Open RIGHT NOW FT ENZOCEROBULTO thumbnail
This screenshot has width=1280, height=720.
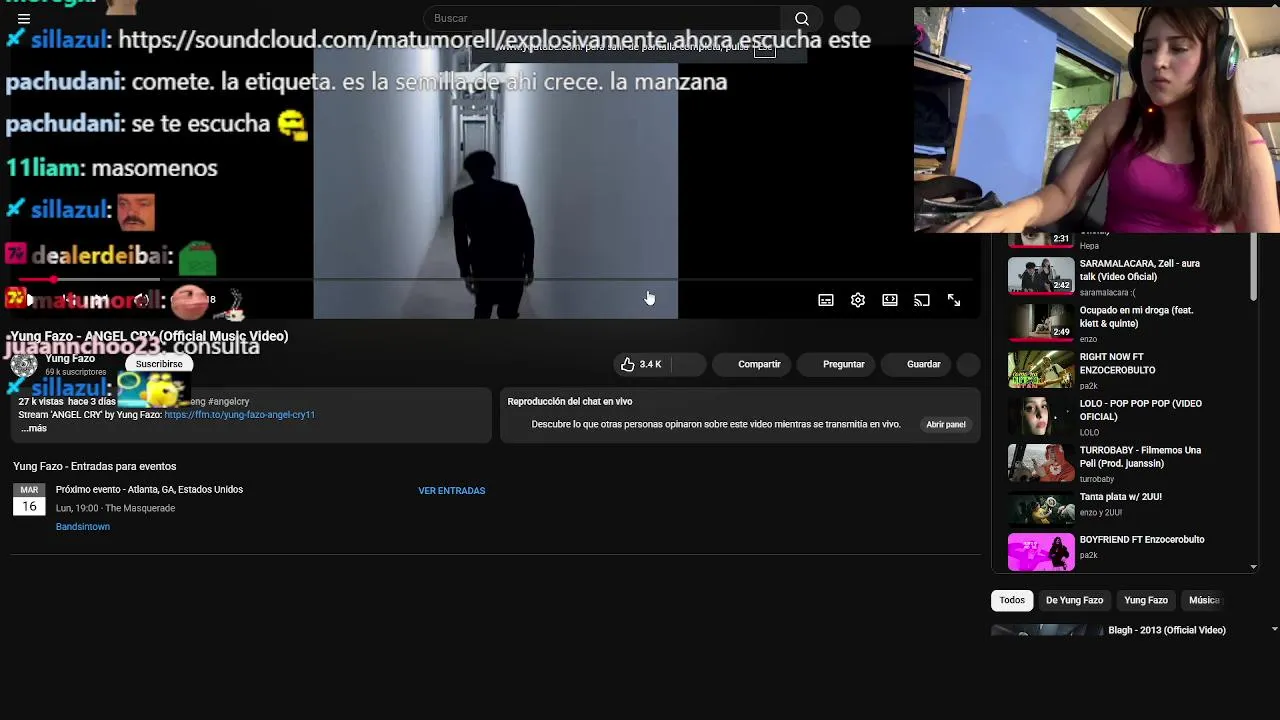point(1041,369)
